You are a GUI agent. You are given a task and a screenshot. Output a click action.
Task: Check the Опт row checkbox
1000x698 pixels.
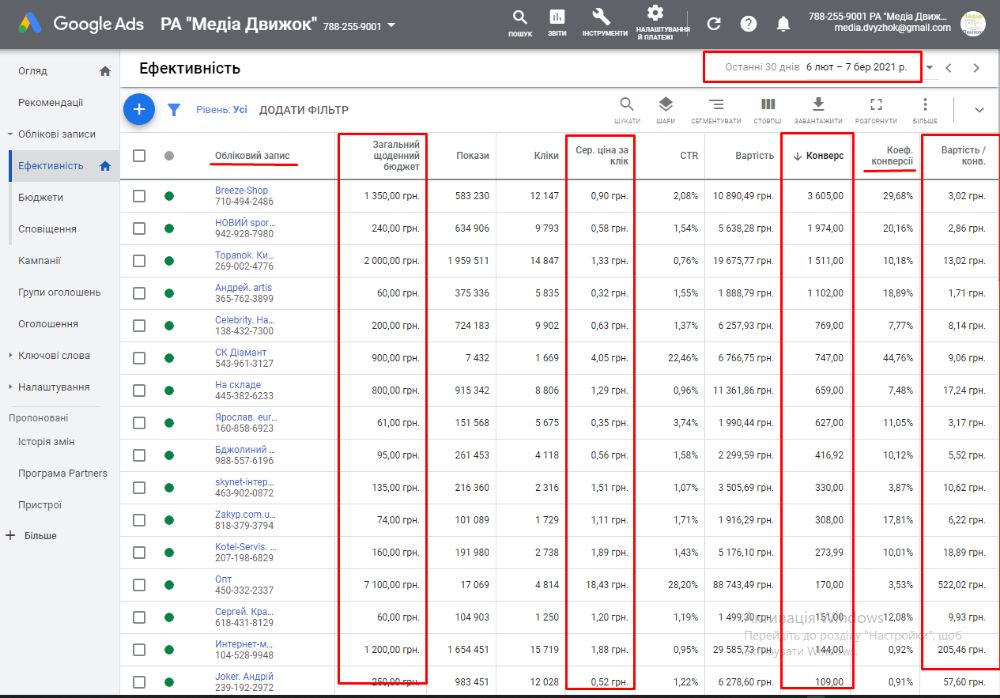tap(139, 585)
